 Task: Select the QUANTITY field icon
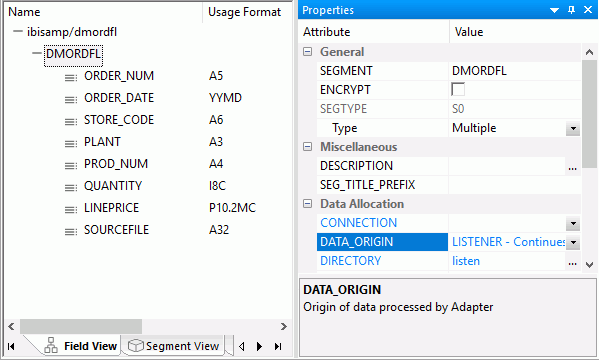71,188
